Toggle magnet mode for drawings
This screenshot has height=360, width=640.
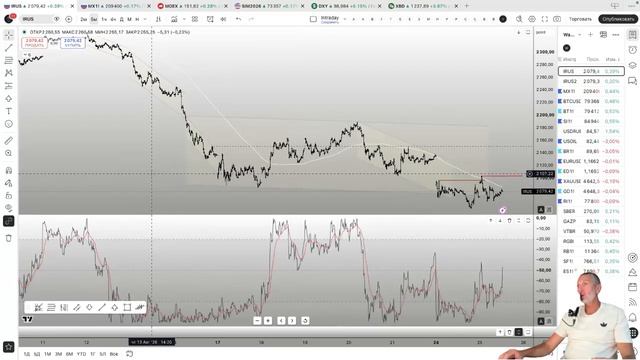[x=9, y=170]
